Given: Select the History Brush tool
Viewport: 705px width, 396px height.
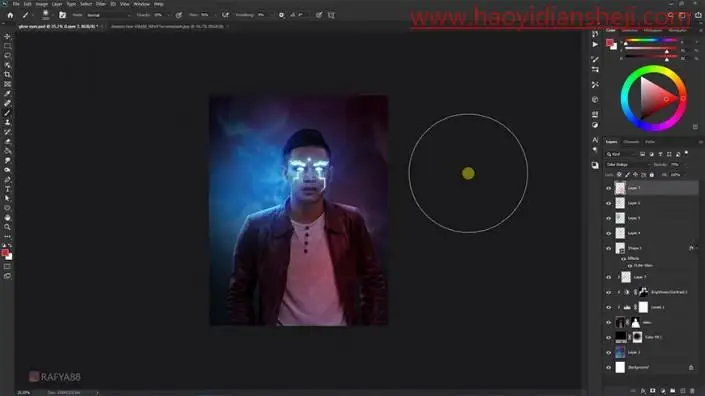Looking at the screenshot, I should pyautogui.click(x=7, y=132).
